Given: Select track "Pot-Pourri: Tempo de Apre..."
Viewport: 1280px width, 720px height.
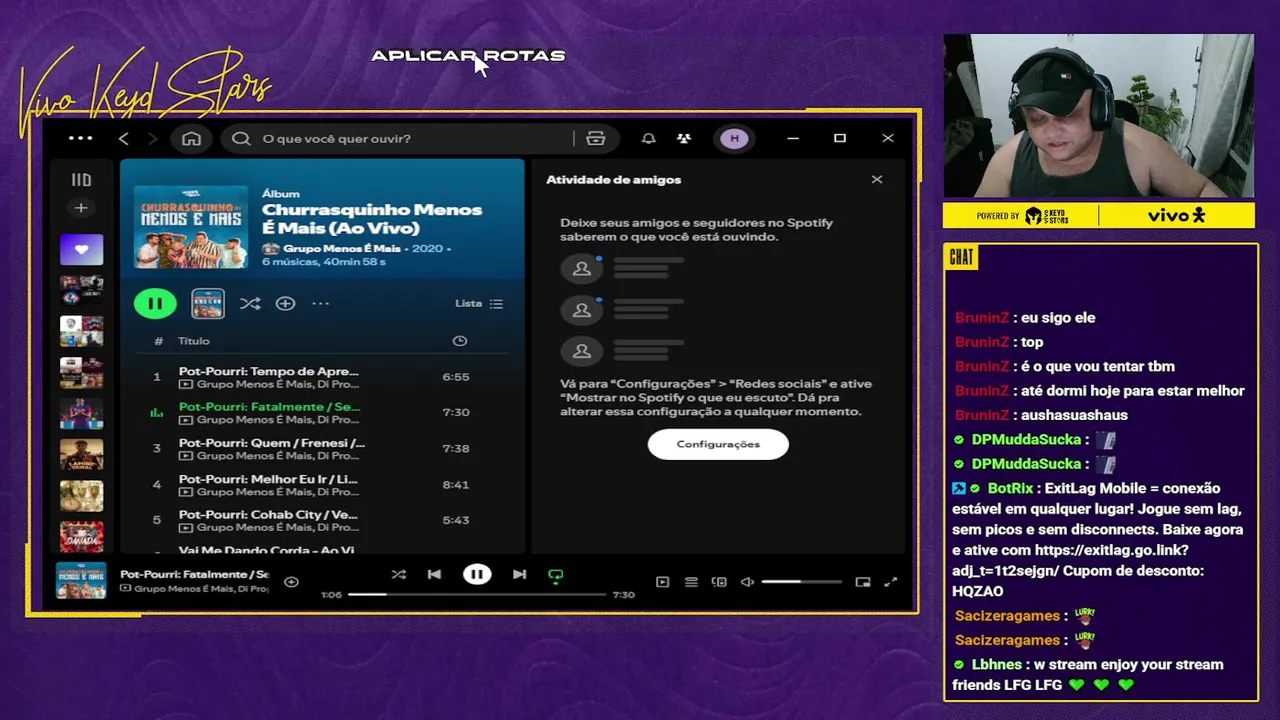Looking at the screenshot, I should [x=322, y=377].
